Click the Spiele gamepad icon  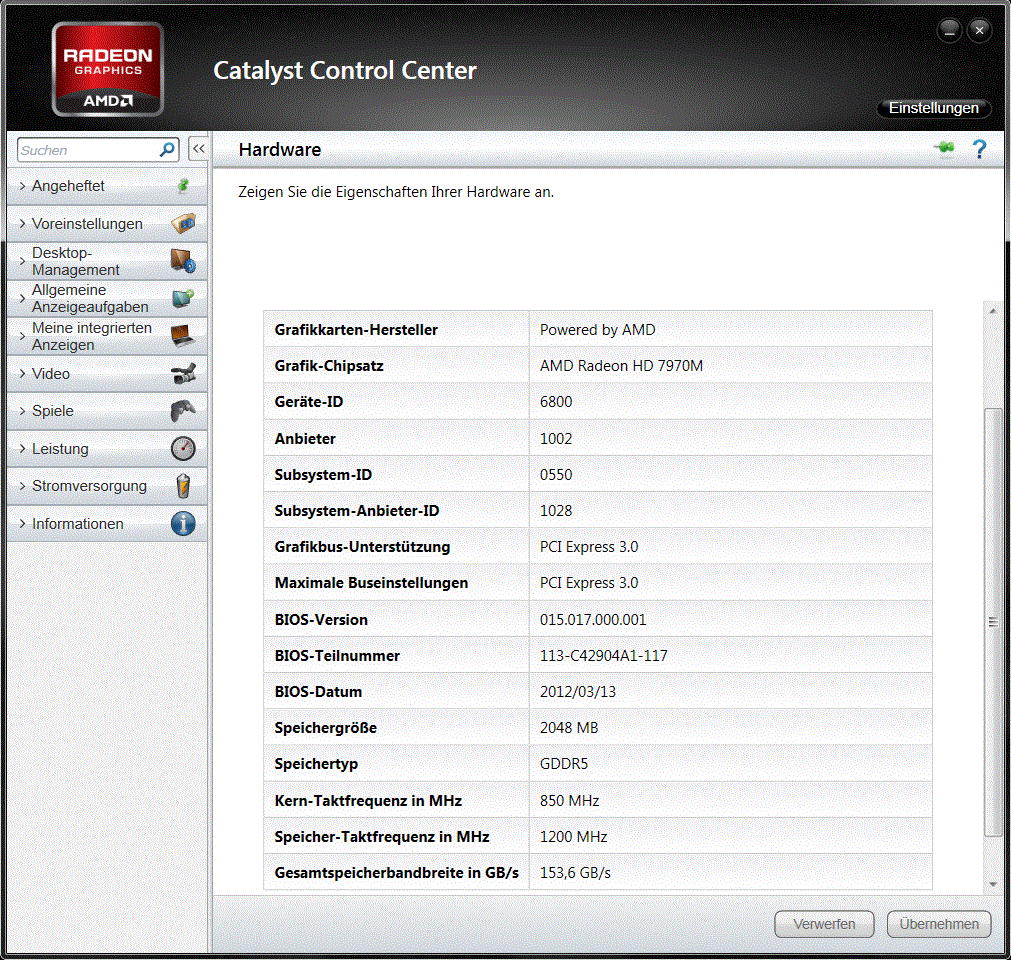183,411
